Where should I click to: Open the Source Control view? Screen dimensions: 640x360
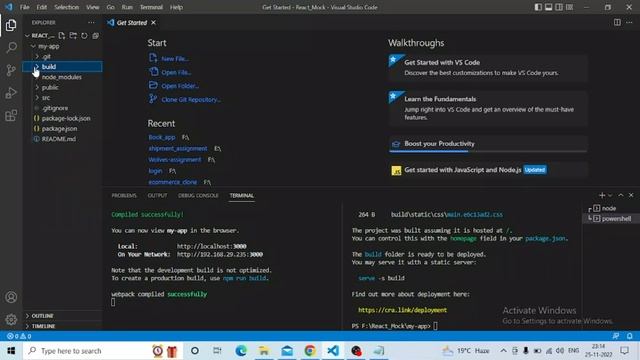[11, 70]
